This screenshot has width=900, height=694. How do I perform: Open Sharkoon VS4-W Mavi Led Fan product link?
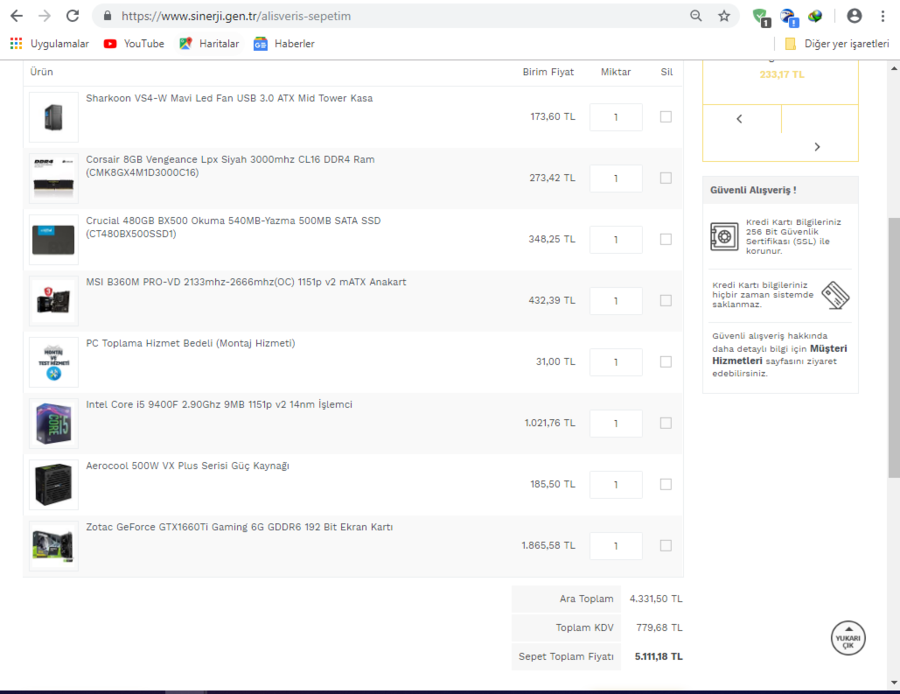[x=229, y=98]
